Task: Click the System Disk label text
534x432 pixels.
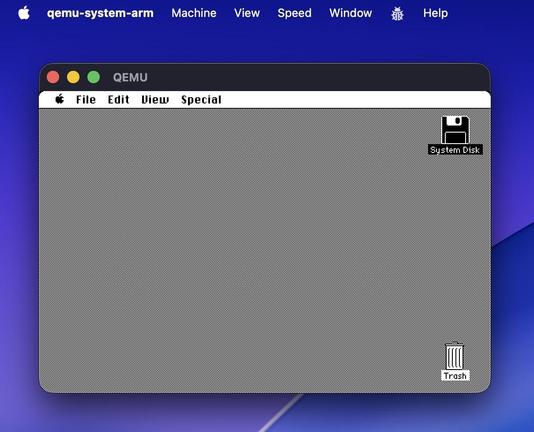Action: point(455,150)
